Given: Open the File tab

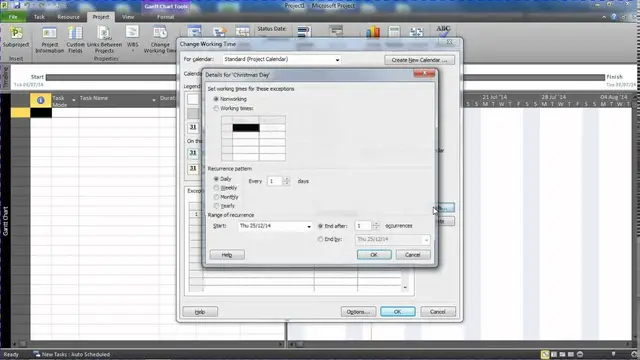Looking at the screenshot, I should (x=13, y=17).
